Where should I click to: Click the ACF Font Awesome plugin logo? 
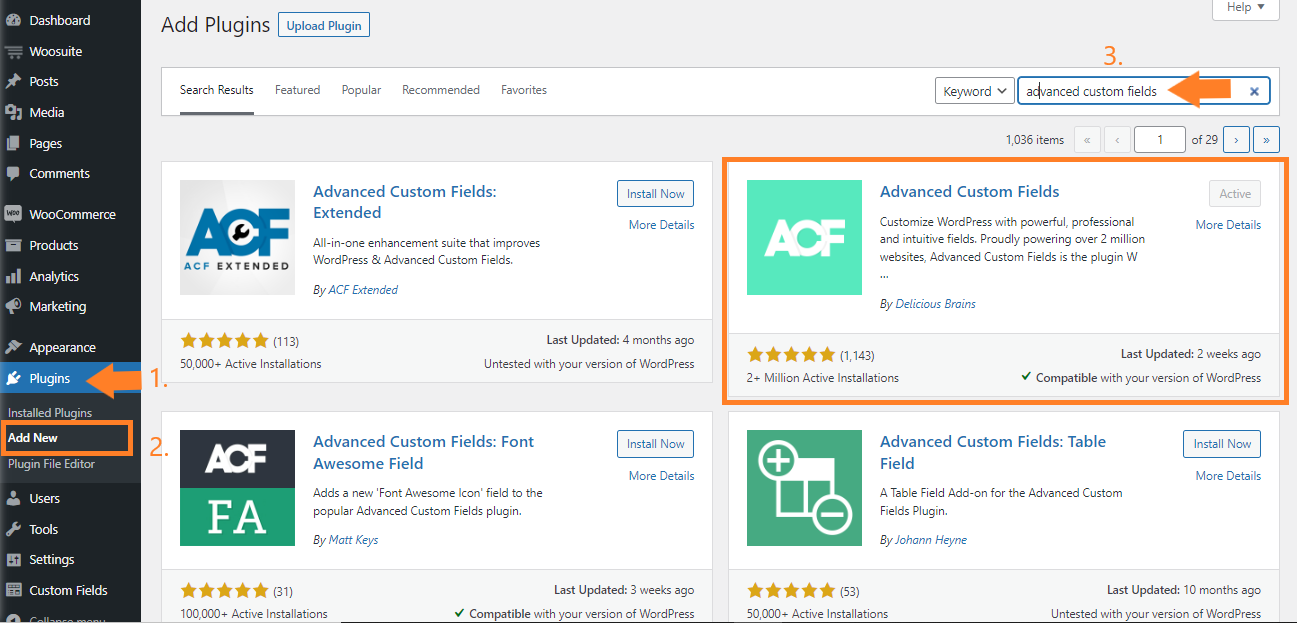coord(237,488)
